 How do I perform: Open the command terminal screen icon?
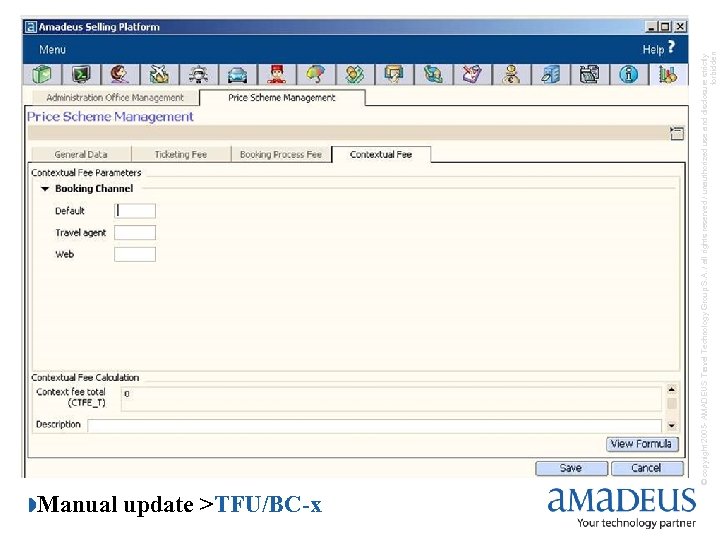81,74
